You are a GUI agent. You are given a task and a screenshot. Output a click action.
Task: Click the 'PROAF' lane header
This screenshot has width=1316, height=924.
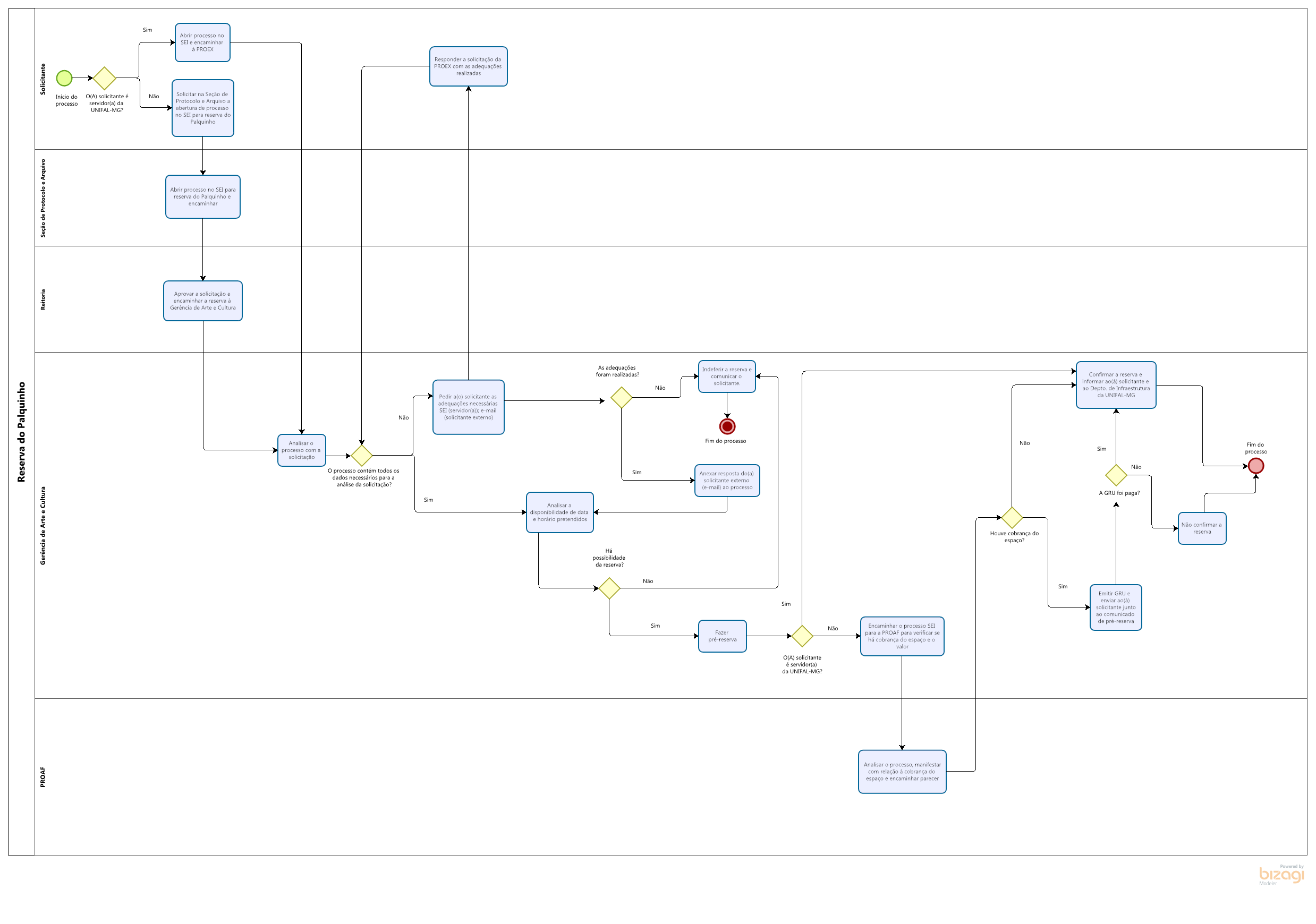tap(43, 777)
